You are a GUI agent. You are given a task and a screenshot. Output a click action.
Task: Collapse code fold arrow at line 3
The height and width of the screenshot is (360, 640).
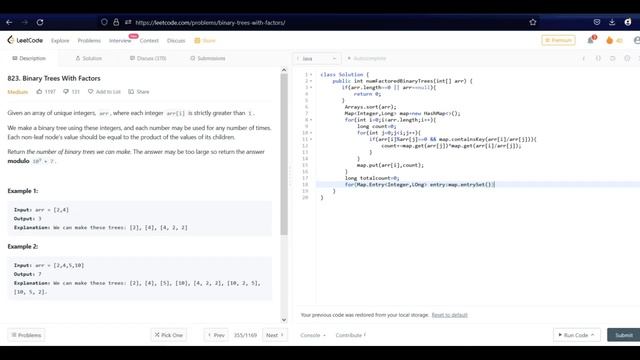pyautogui.click(x=311, y=87)
